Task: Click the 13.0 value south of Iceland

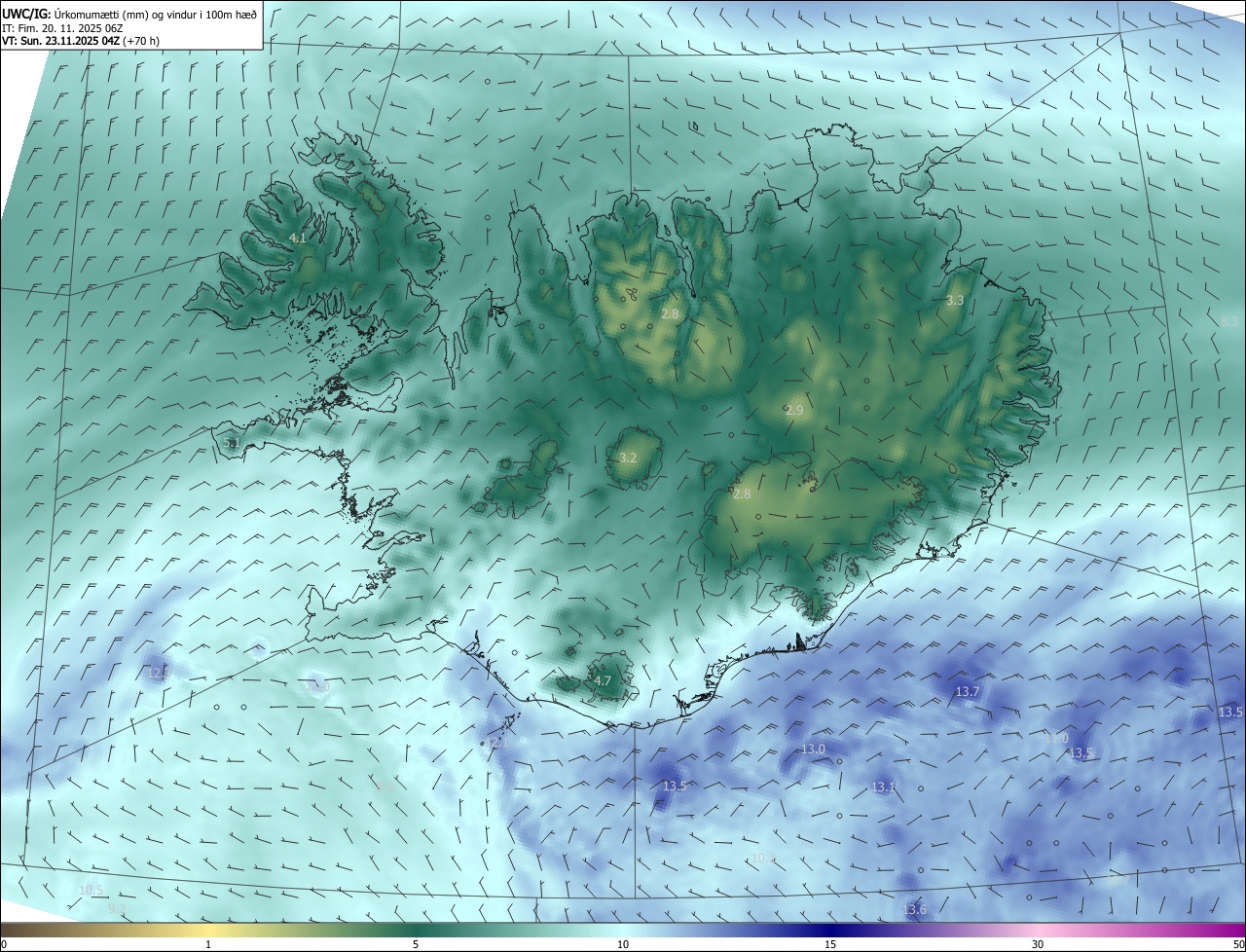Action: pos(813,749)
